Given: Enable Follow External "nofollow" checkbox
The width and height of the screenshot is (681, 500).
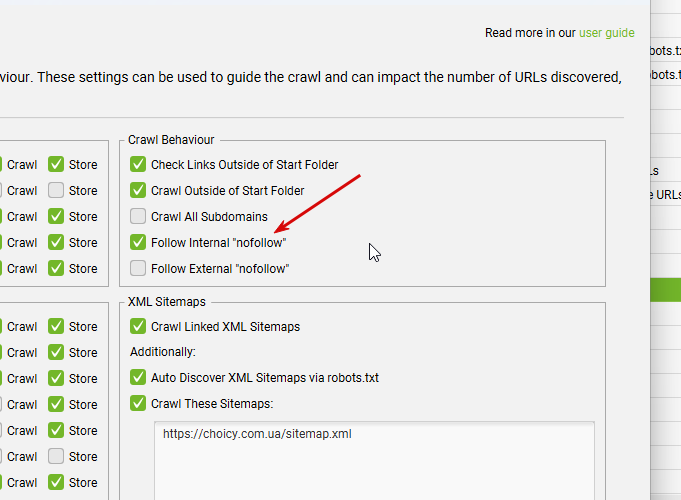Looking at the screenshot, I should click(138, 269).
